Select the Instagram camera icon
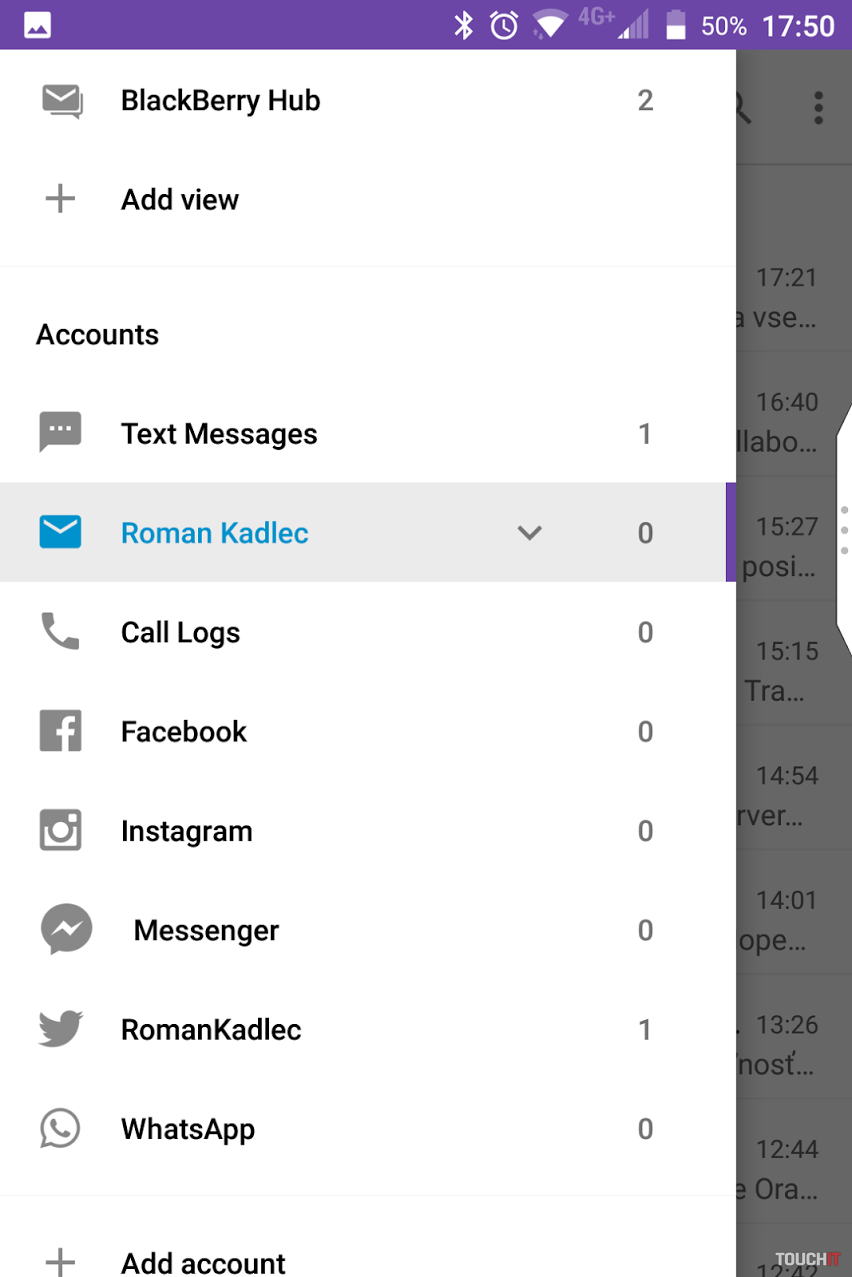 [60, 831]
